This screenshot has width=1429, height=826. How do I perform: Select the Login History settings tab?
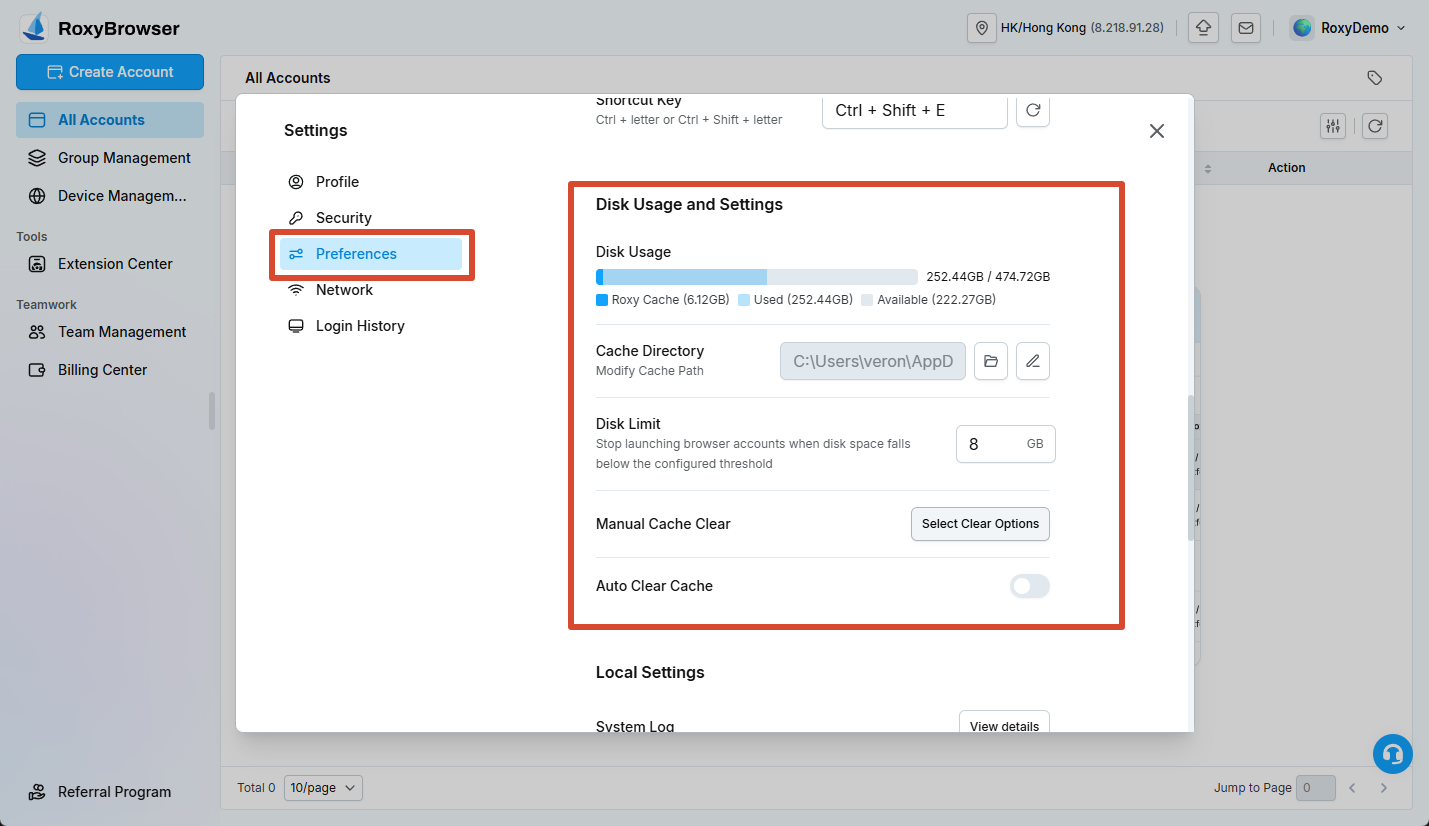pos(371,326)
